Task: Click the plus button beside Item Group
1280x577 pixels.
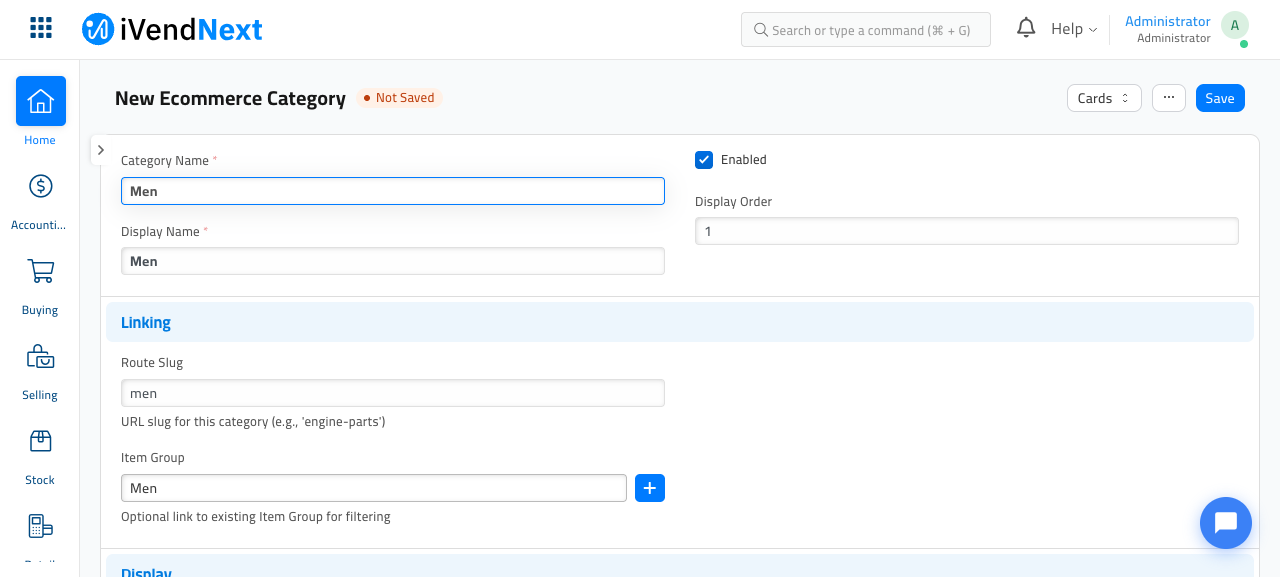Action: (650, 488)
